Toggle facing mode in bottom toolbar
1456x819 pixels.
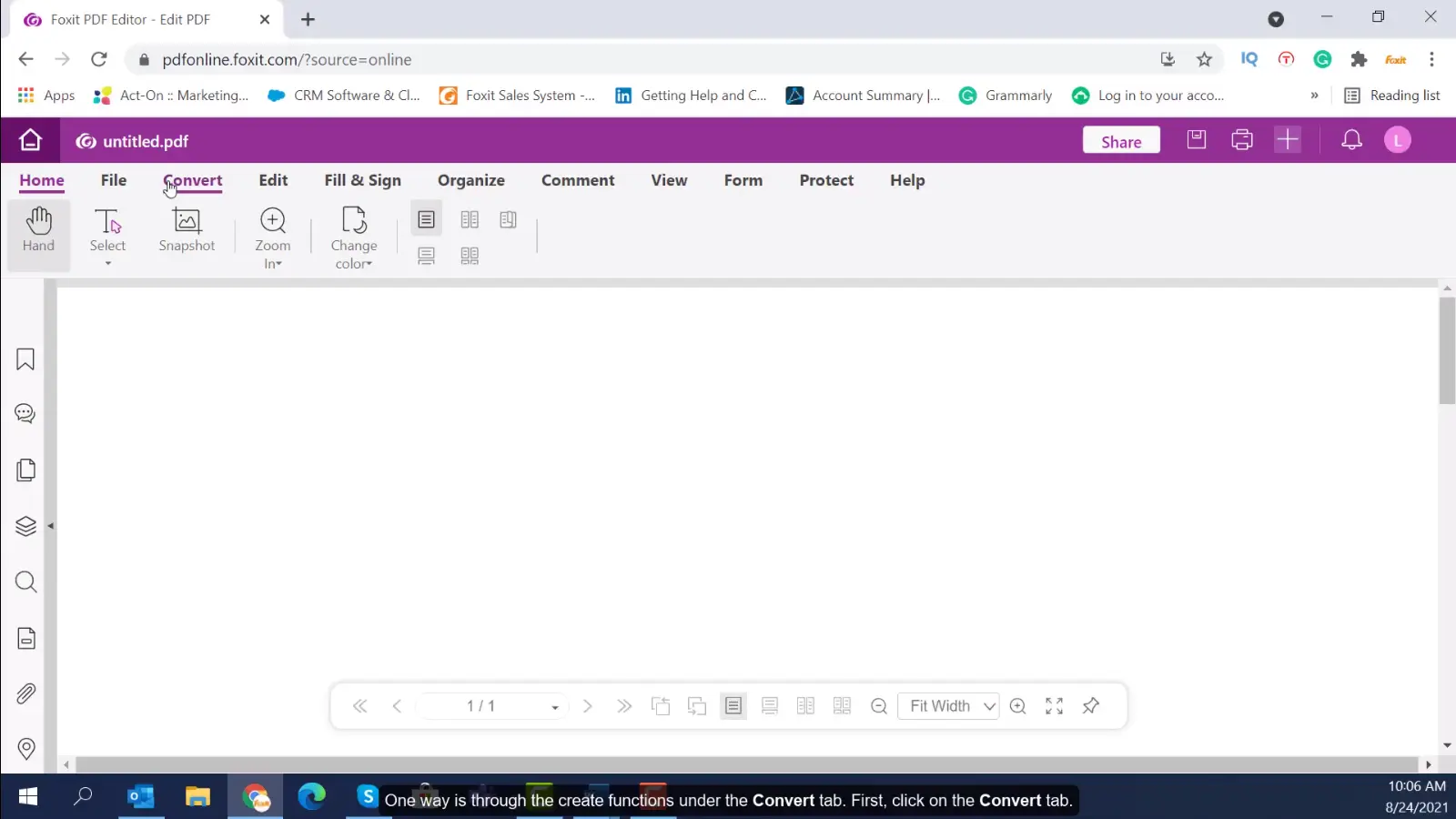pos(806,706)
